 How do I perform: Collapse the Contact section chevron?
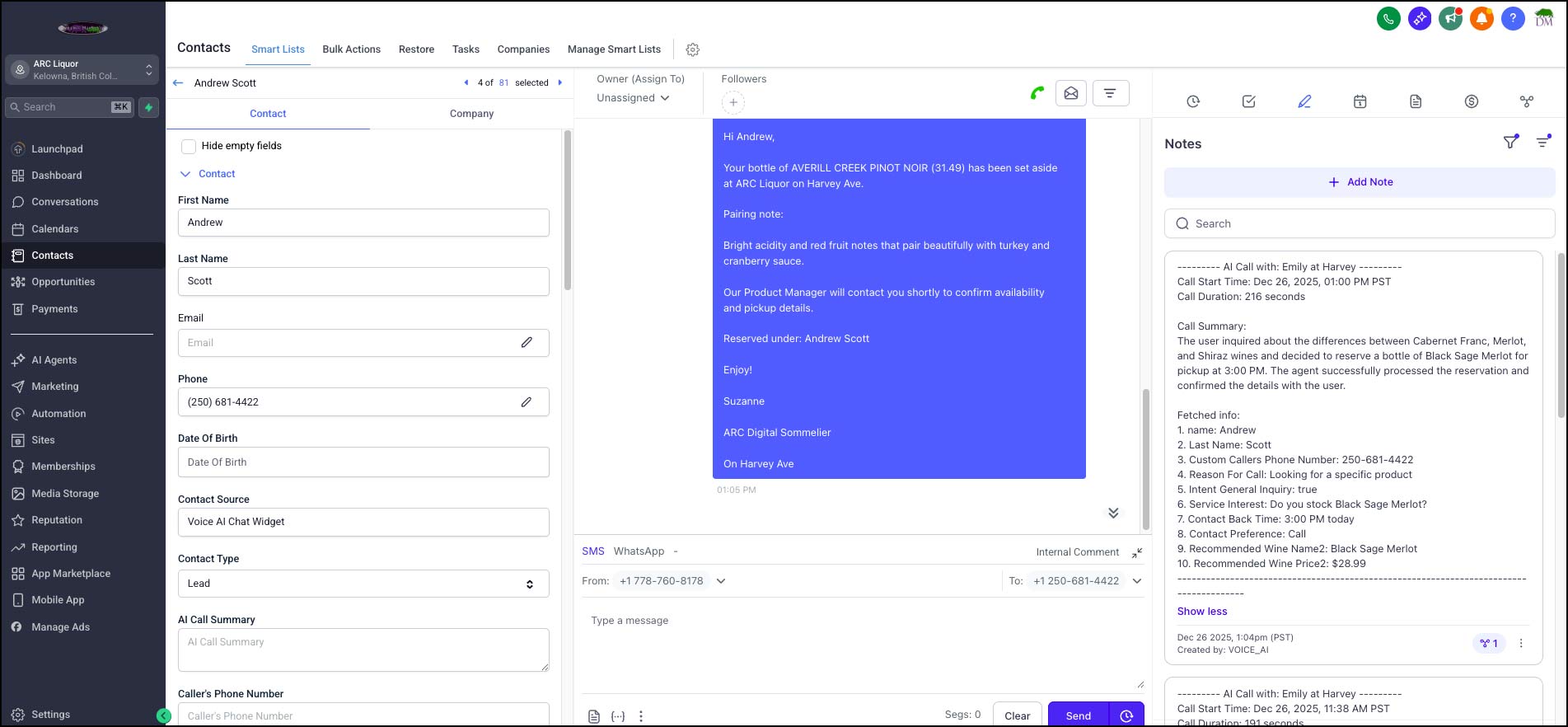coord(185,174)
